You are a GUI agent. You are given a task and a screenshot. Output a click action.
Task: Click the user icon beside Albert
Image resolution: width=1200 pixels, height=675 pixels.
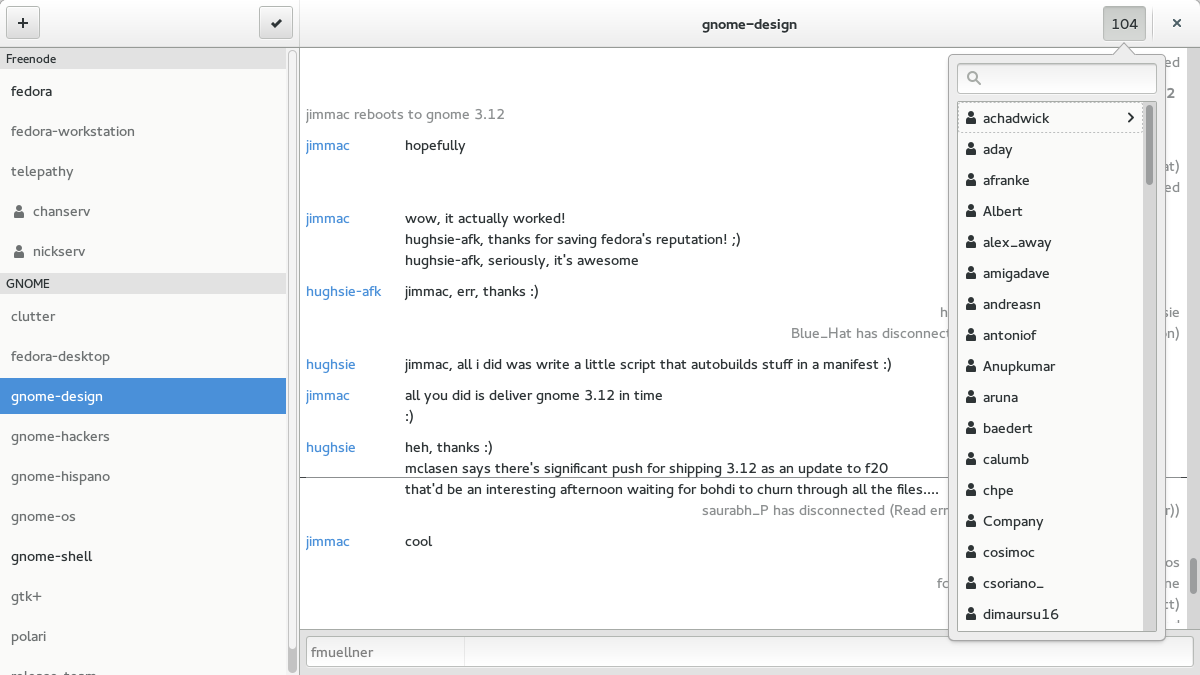[971, 211]
